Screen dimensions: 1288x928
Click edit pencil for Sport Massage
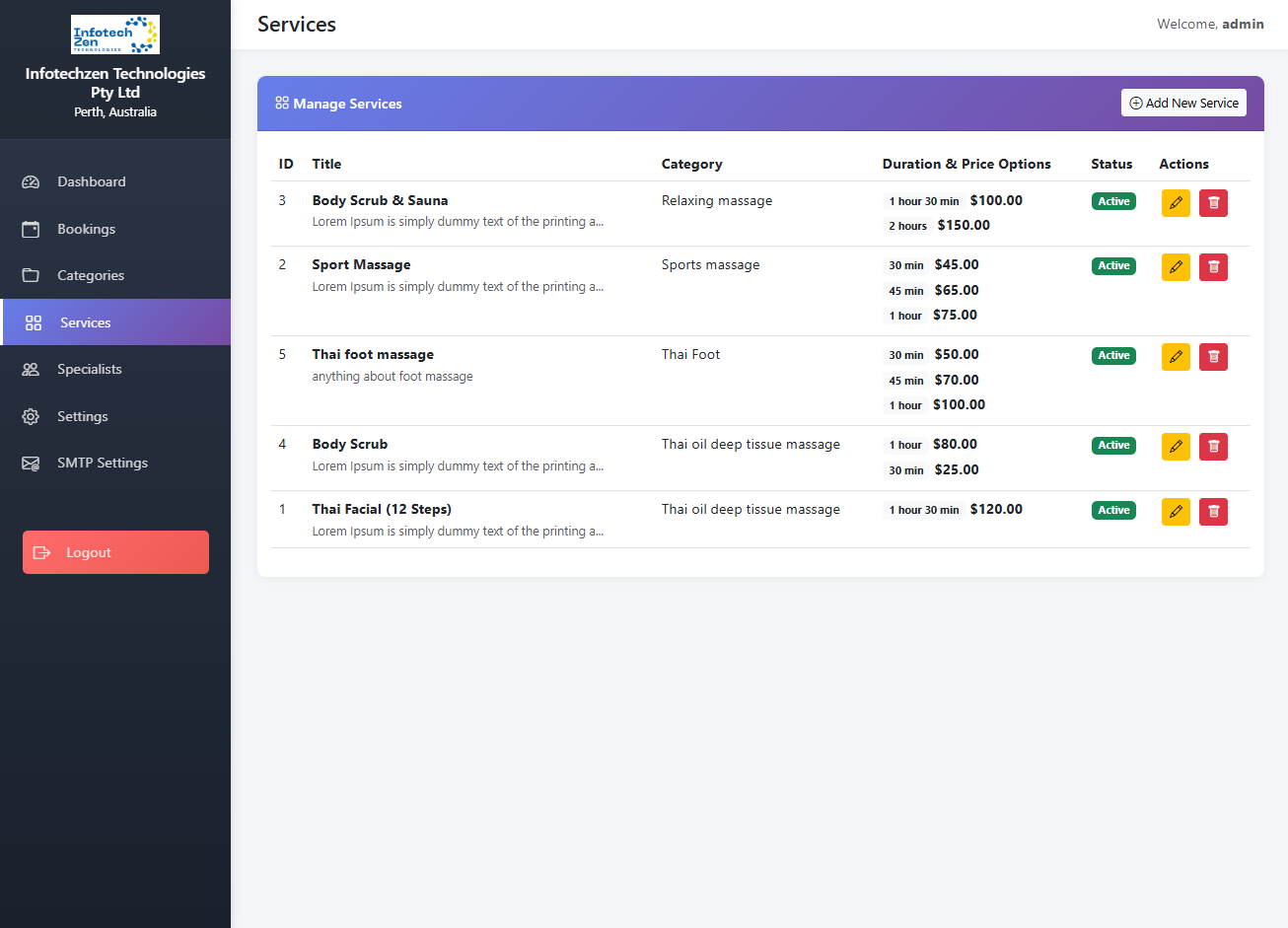click(x=1176, y=267)
